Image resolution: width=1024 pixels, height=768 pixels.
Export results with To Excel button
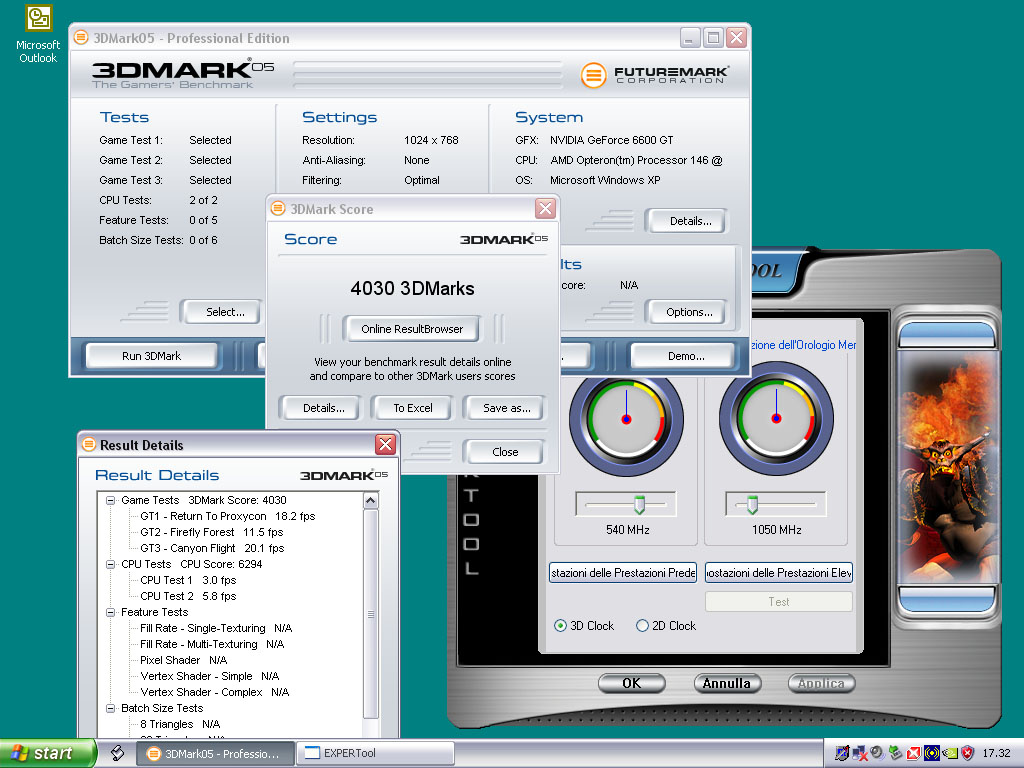click(x=413, y=408)
